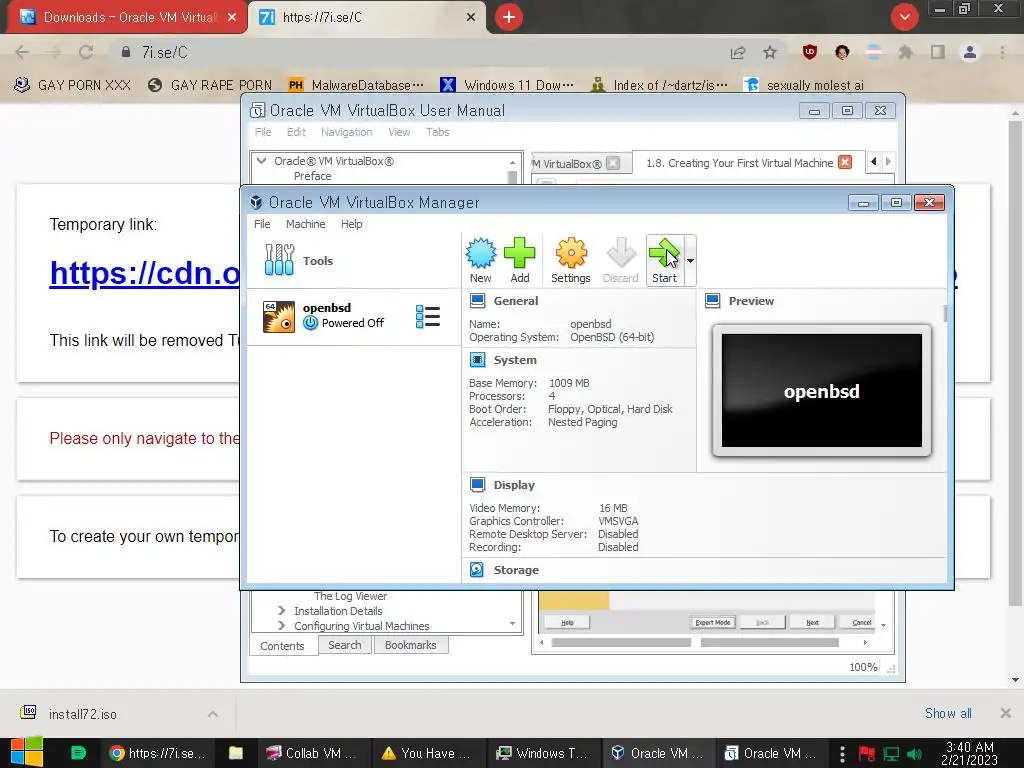Image resolution: width=1024 pixels, height=768 pixels.
Task: Reload the browser page
Action: click(86, 52)
